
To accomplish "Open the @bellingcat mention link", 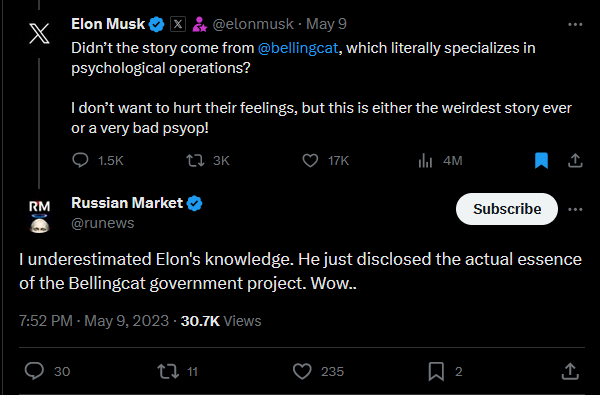I will pyautogui.click(x=298, y=48).
